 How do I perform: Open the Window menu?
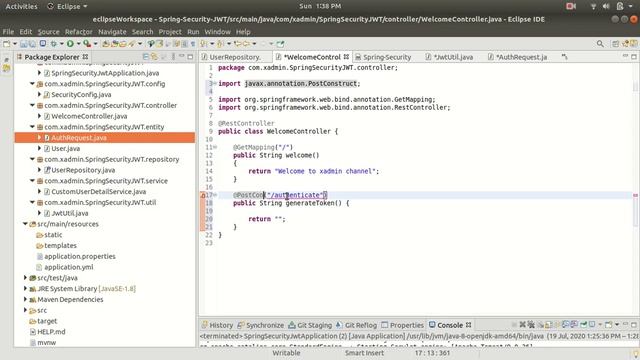218,31
